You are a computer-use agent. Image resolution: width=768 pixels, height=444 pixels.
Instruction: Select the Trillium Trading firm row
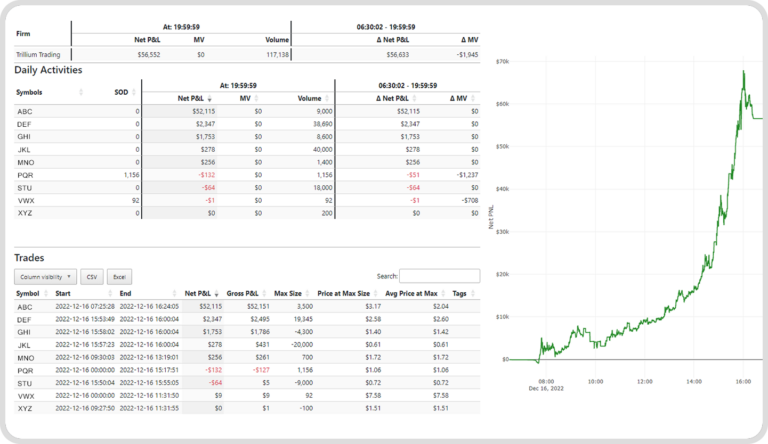pyautogui.click(x=40, y=53)
